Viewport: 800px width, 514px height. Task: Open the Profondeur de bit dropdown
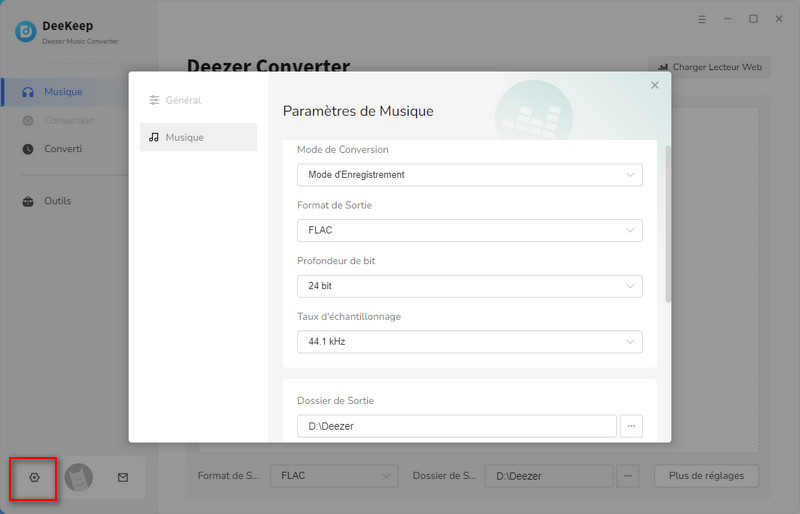pyautogui.click(x=469, y=286)
